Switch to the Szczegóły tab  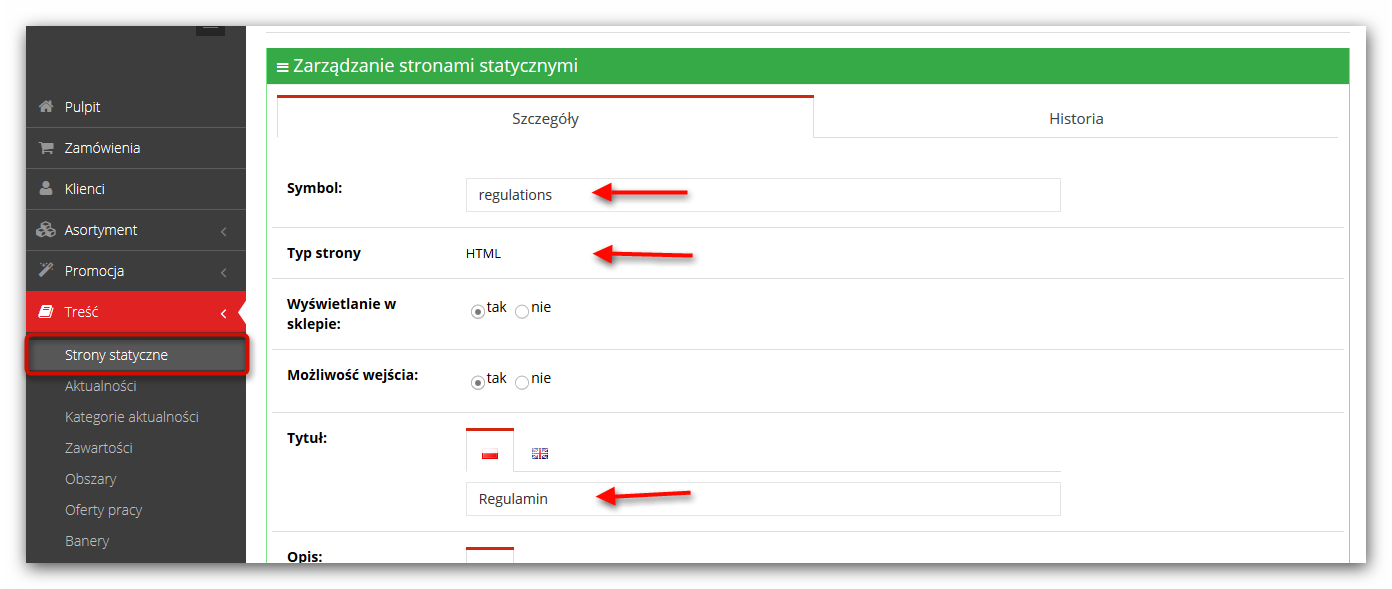[545, 118]
